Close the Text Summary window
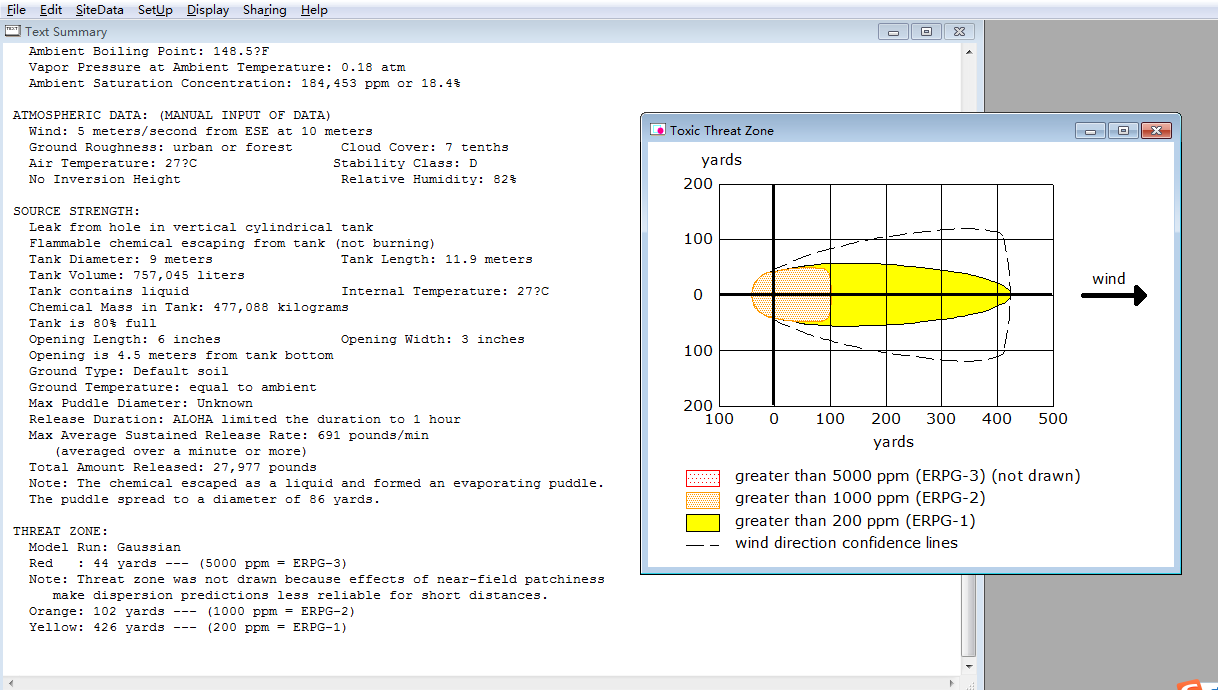The width and height of the screenshot is (1218, 690). click(x=959, y=32)
